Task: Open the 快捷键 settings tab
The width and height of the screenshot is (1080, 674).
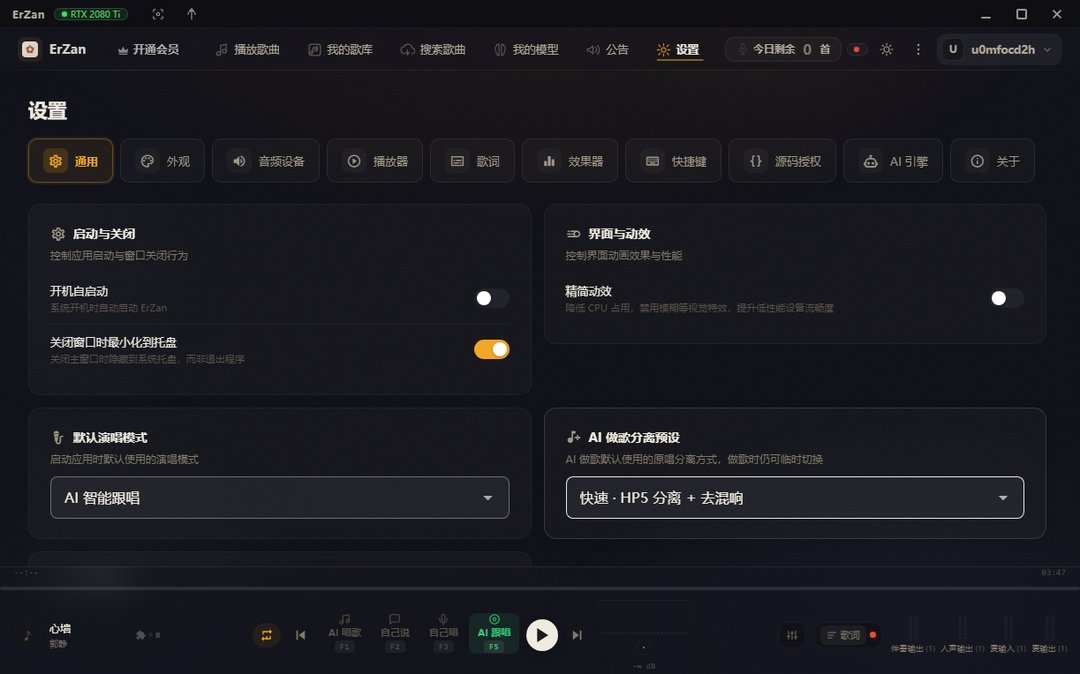Action: pyautogui.click(x=674, y=161)
